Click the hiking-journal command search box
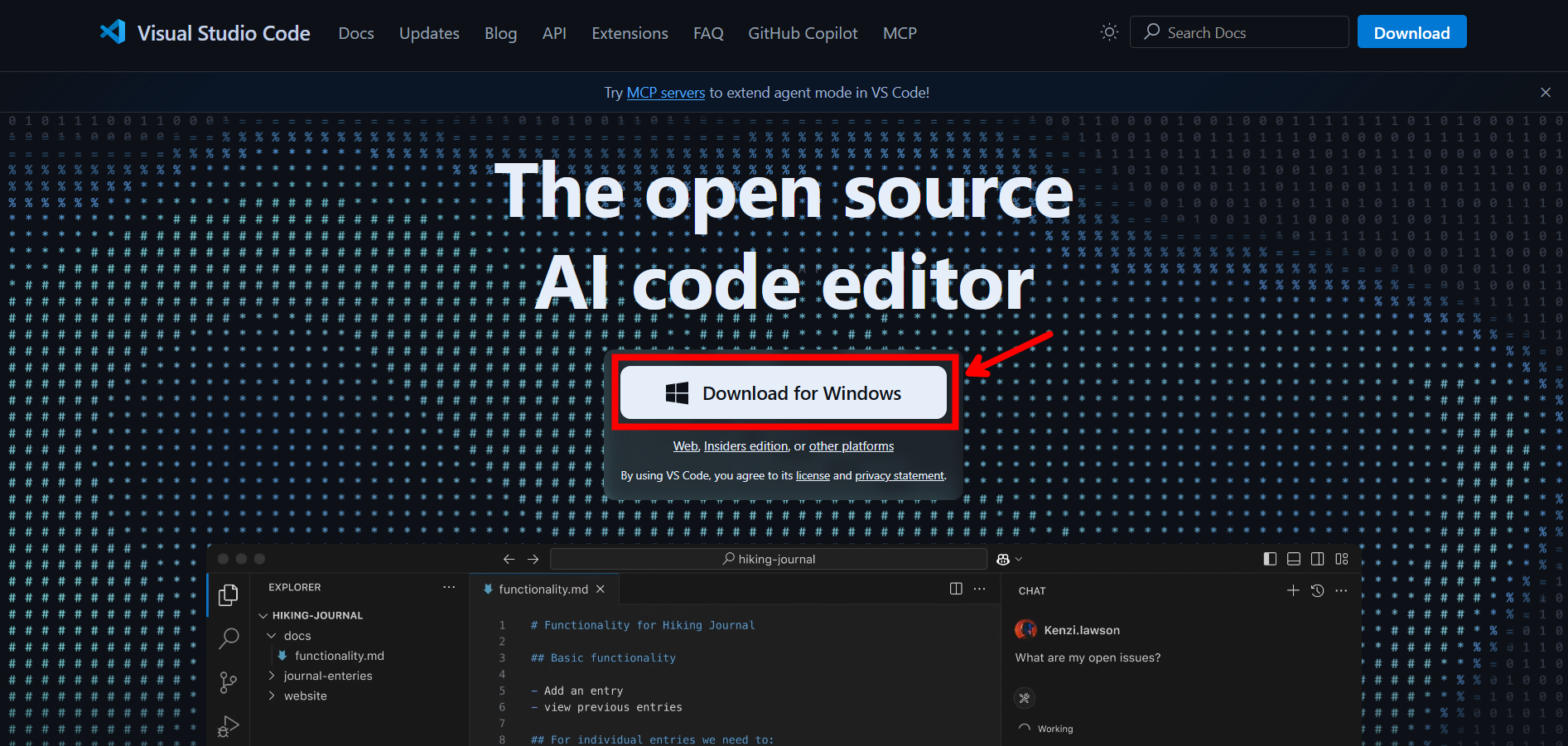Screen dimensions: 1568x746 click(x=769, y=559)
